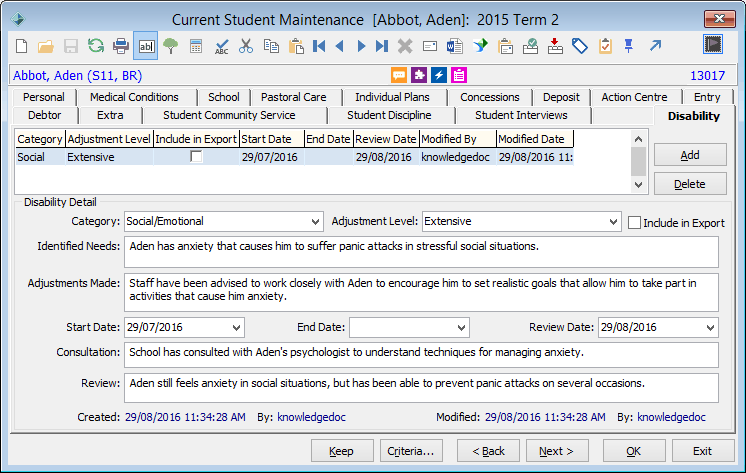The width and height of the screenshot is (746, 473).
Task: Go to previous record arrow icon
Action: (x=340, y=46)
